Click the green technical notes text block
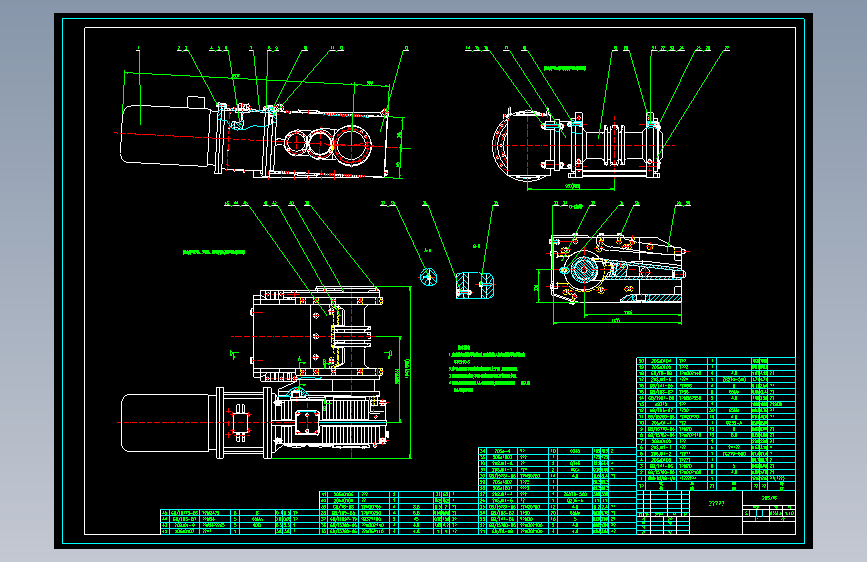Viewport: 867px width, 562px height. (x=489, y=369)
